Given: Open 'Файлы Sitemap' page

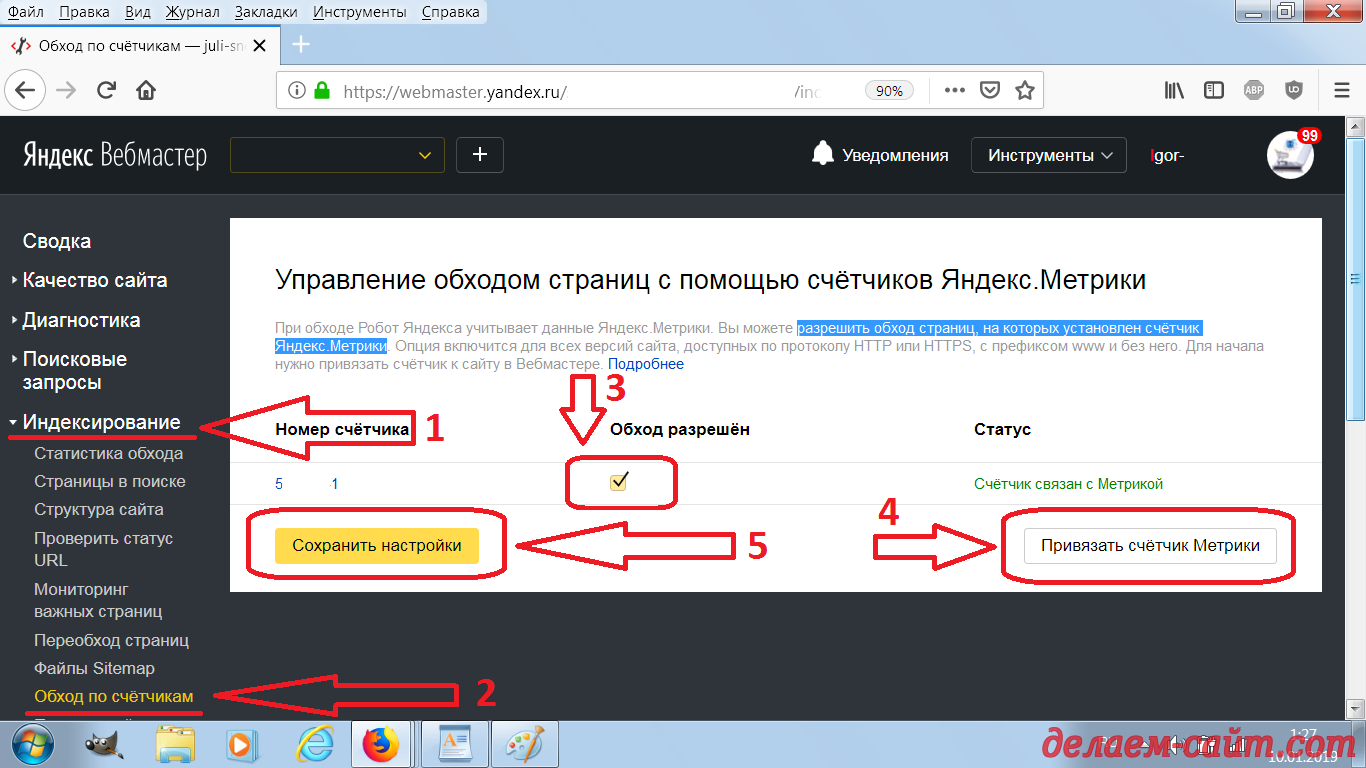Looking at the screenshot, I should [94, 668].
